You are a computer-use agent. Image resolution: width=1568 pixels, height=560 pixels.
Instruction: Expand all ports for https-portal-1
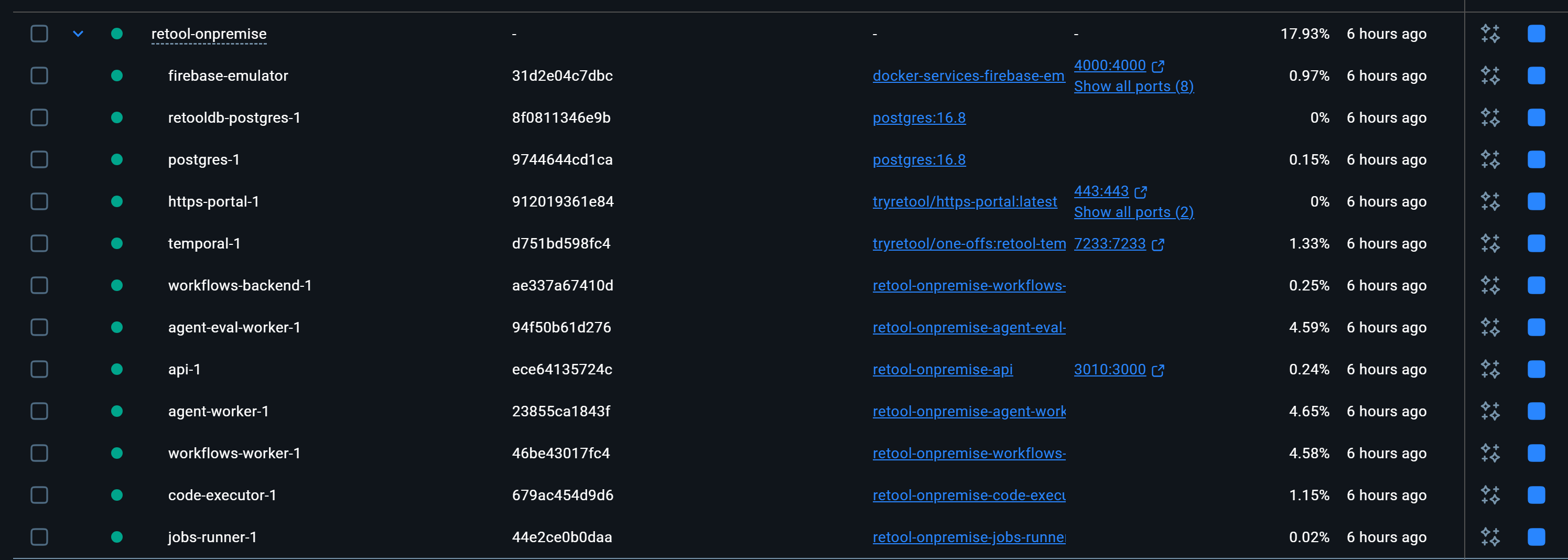(1133, 212)
